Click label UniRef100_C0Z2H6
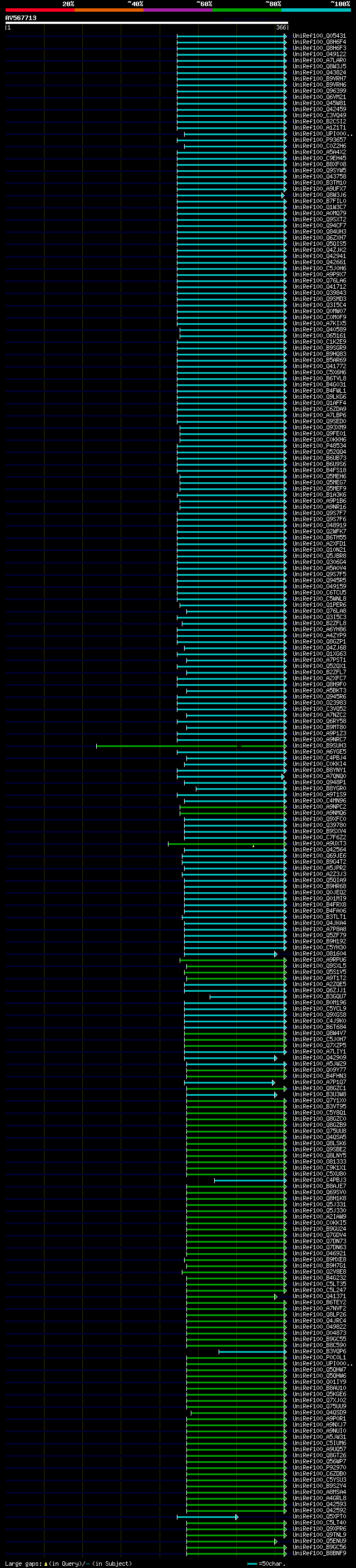The height and width of the screenshot is (1568, 356). tap(319, 146)
